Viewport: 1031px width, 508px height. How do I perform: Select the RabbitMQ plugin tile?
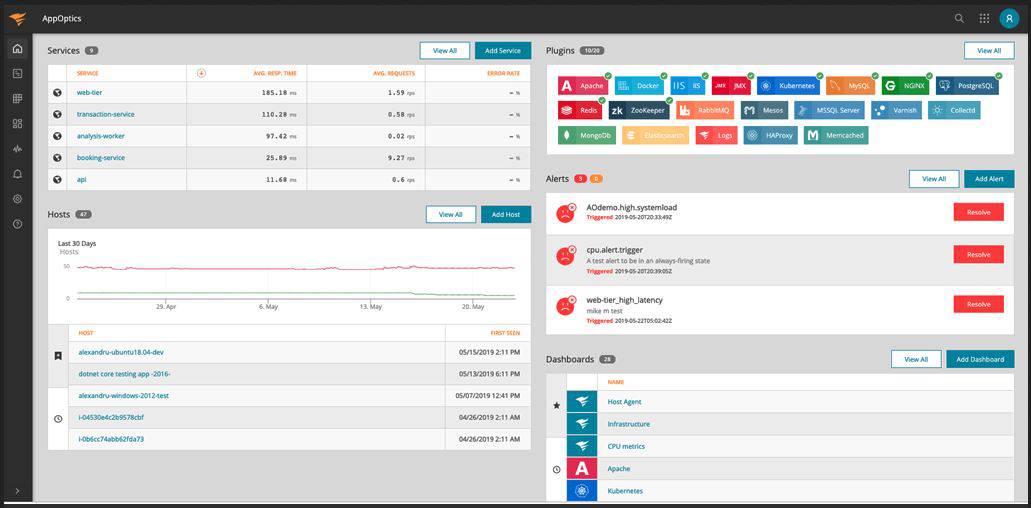tap(705, 110)
